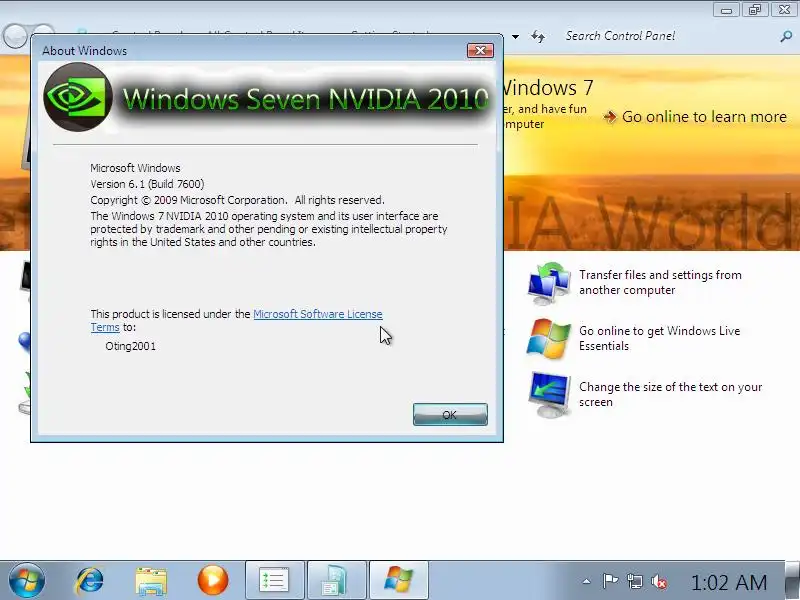This screenshot has height=600, width=800.
Task: Open the Start menu orb
Action: coord(26,580)
